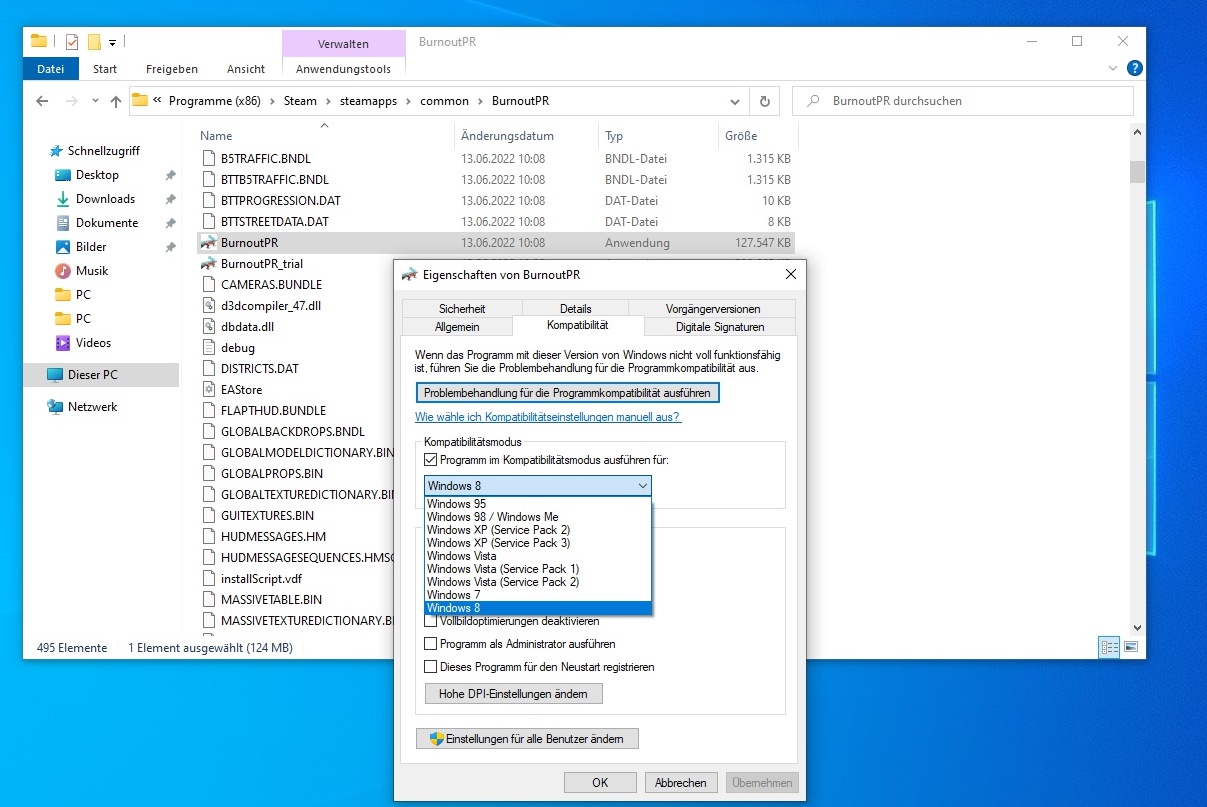The image size is (1207, 807).
Task: Click the Netzwerk icon in sidebar
Action: (55, 407)
